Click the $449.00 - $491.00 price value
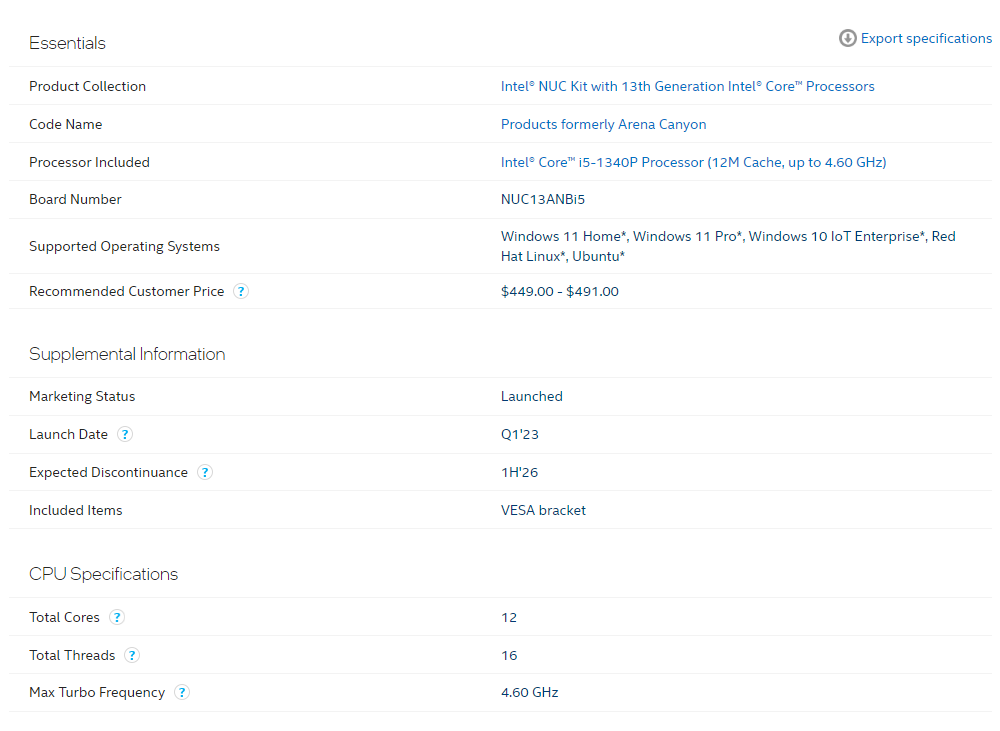 pyautogui.click(x=559, y=291)
